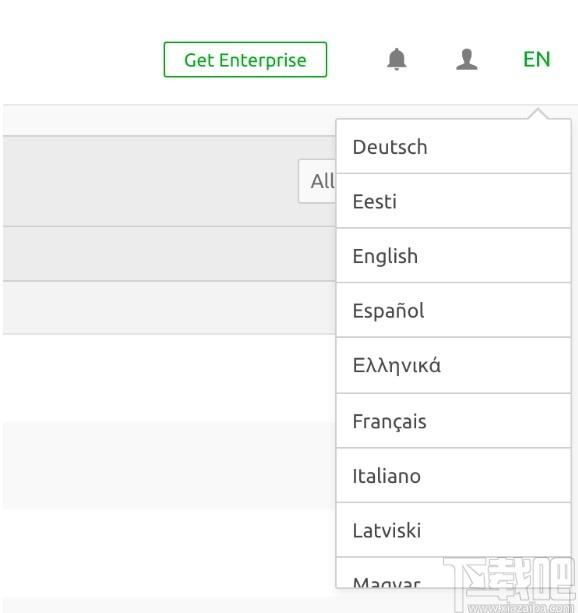Choose Eesti as the interface language
The height and width of the screenshot is (613, 578).
pos(453,201)
